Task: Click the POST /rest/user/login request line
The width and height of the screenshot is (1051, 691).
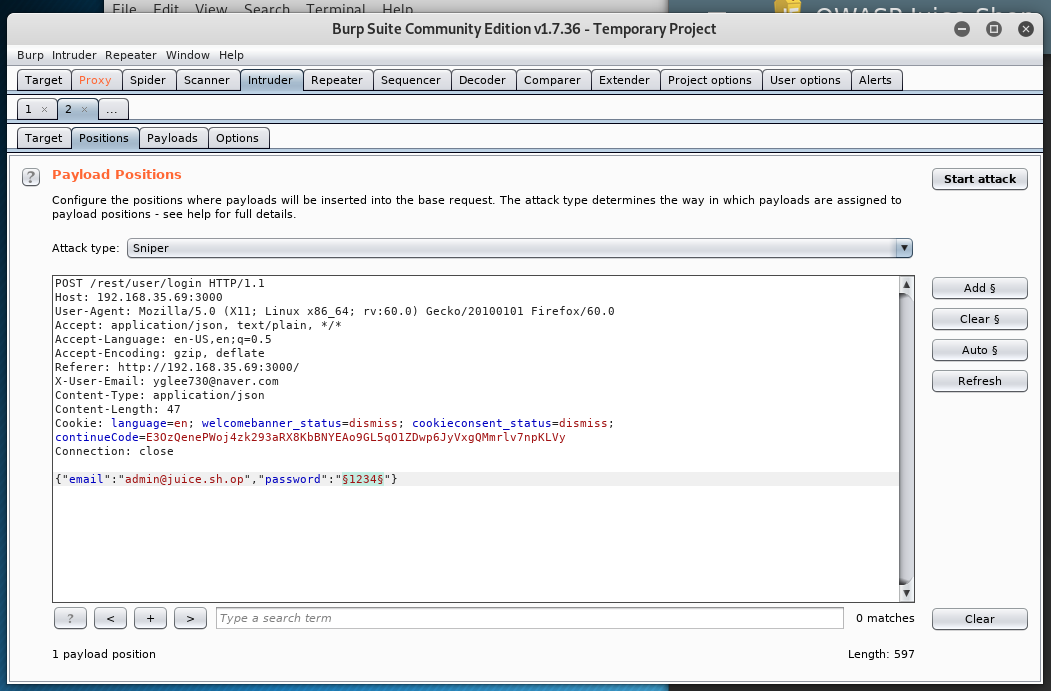Action: click(x=160, y=284)
